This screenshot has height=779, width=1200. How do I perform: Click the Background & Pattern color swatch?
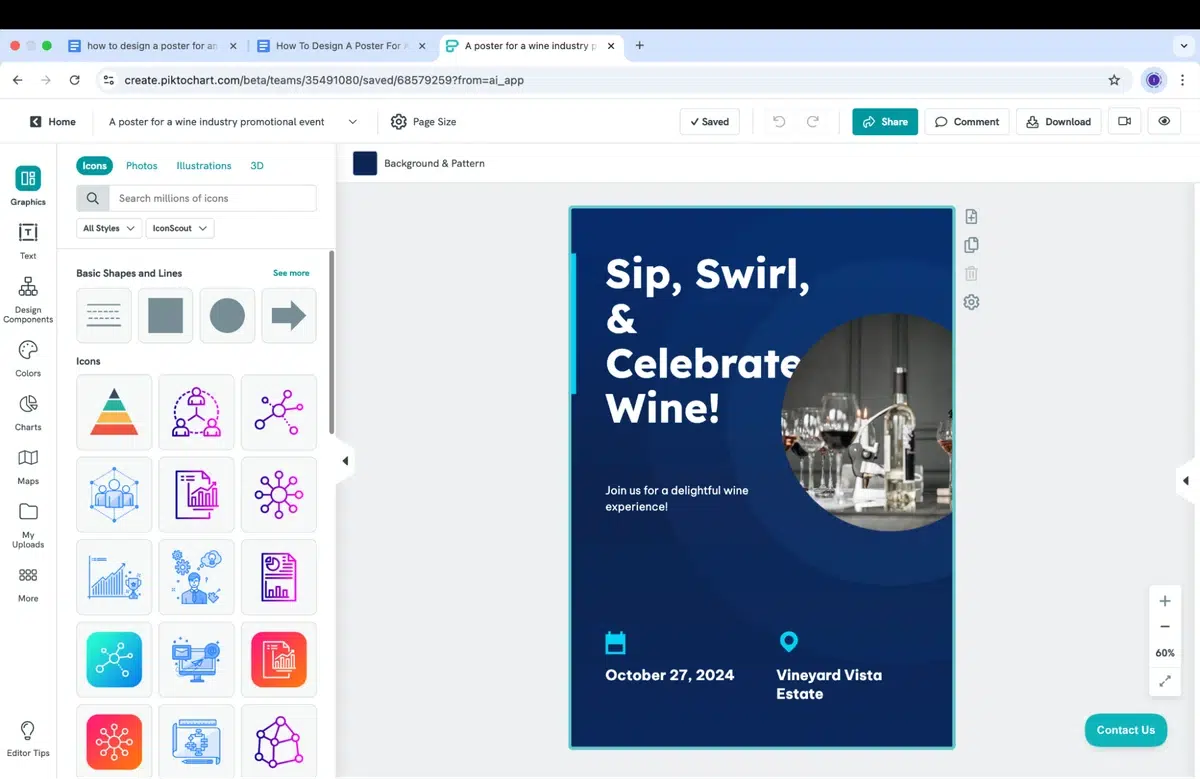364,162
